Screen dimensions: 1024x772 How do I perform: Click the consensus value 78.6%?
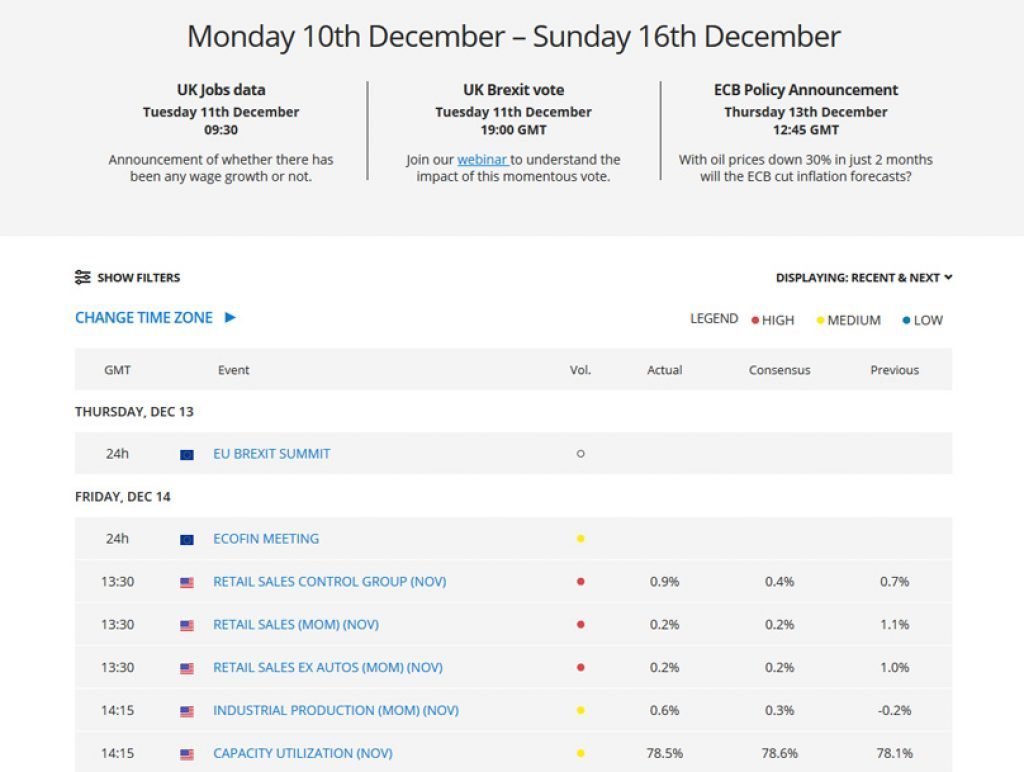[779, 753]
